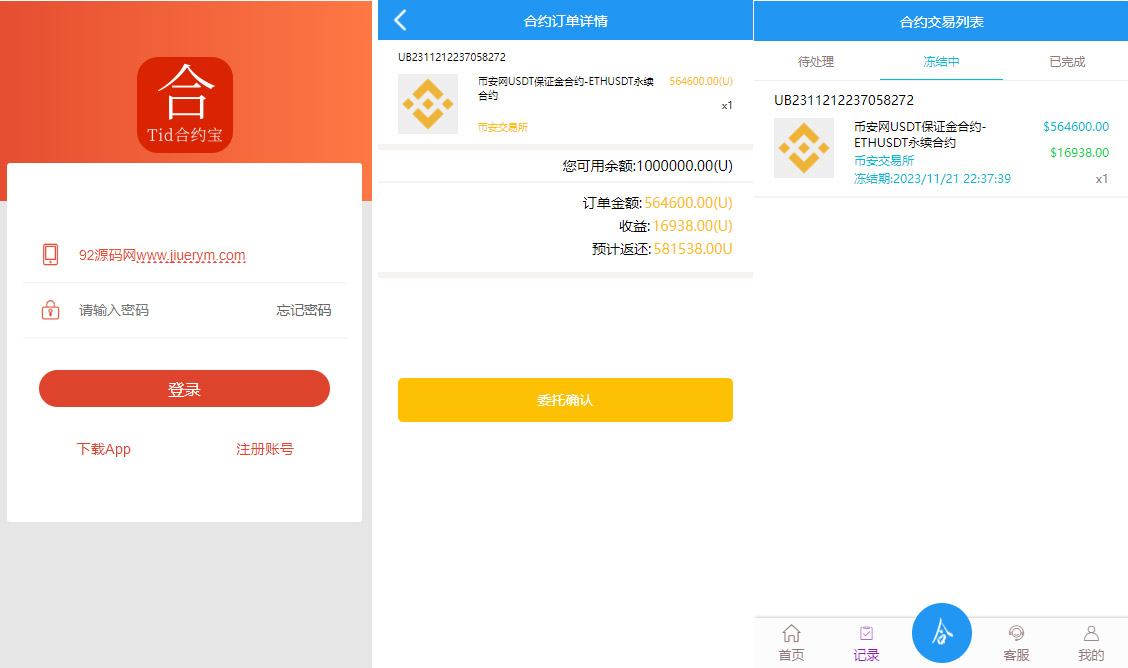Click the 下载App link

pos(104,449)
